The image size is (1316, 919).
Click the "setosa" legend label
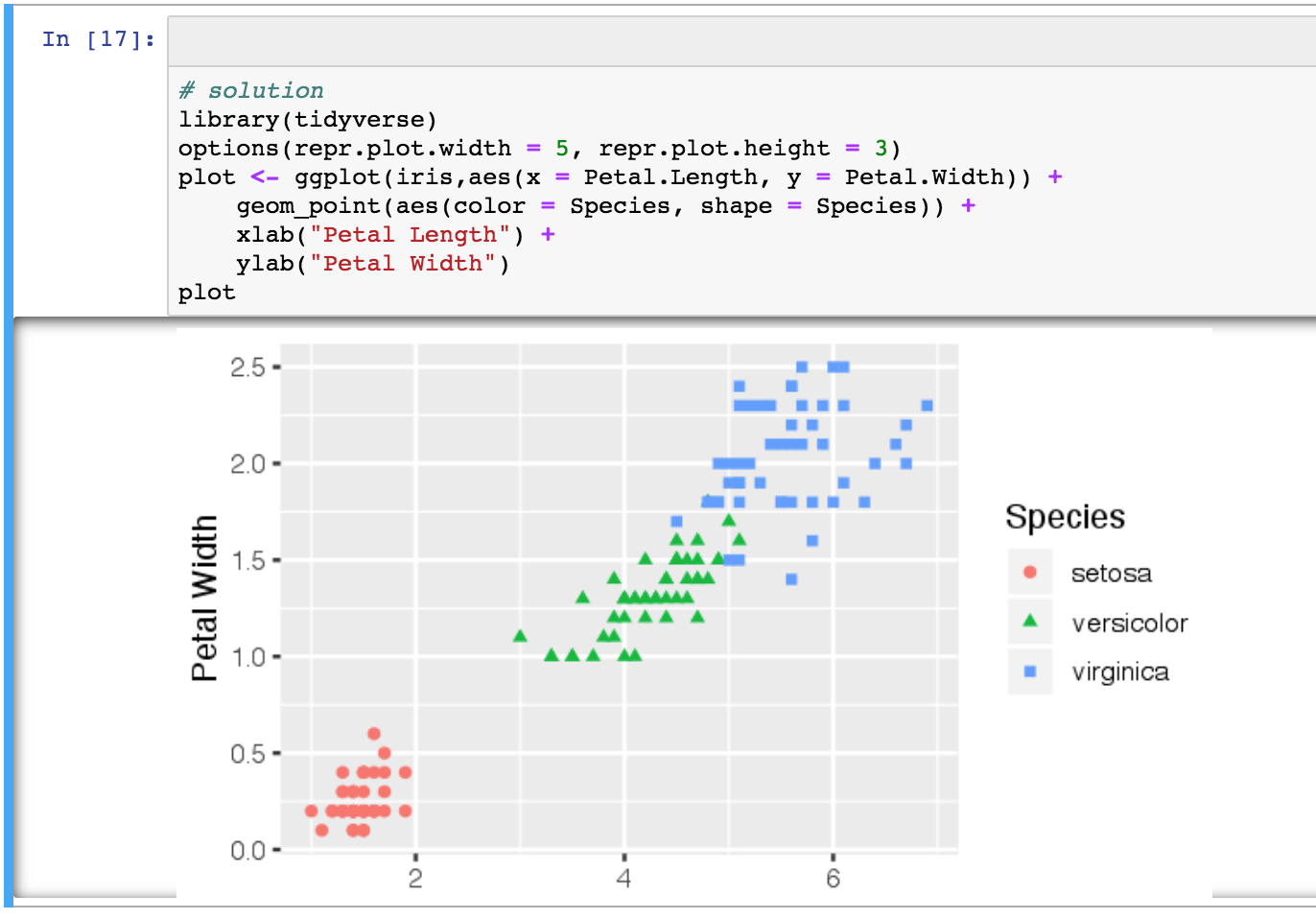pyautogui.click(x=1111, y=574)
